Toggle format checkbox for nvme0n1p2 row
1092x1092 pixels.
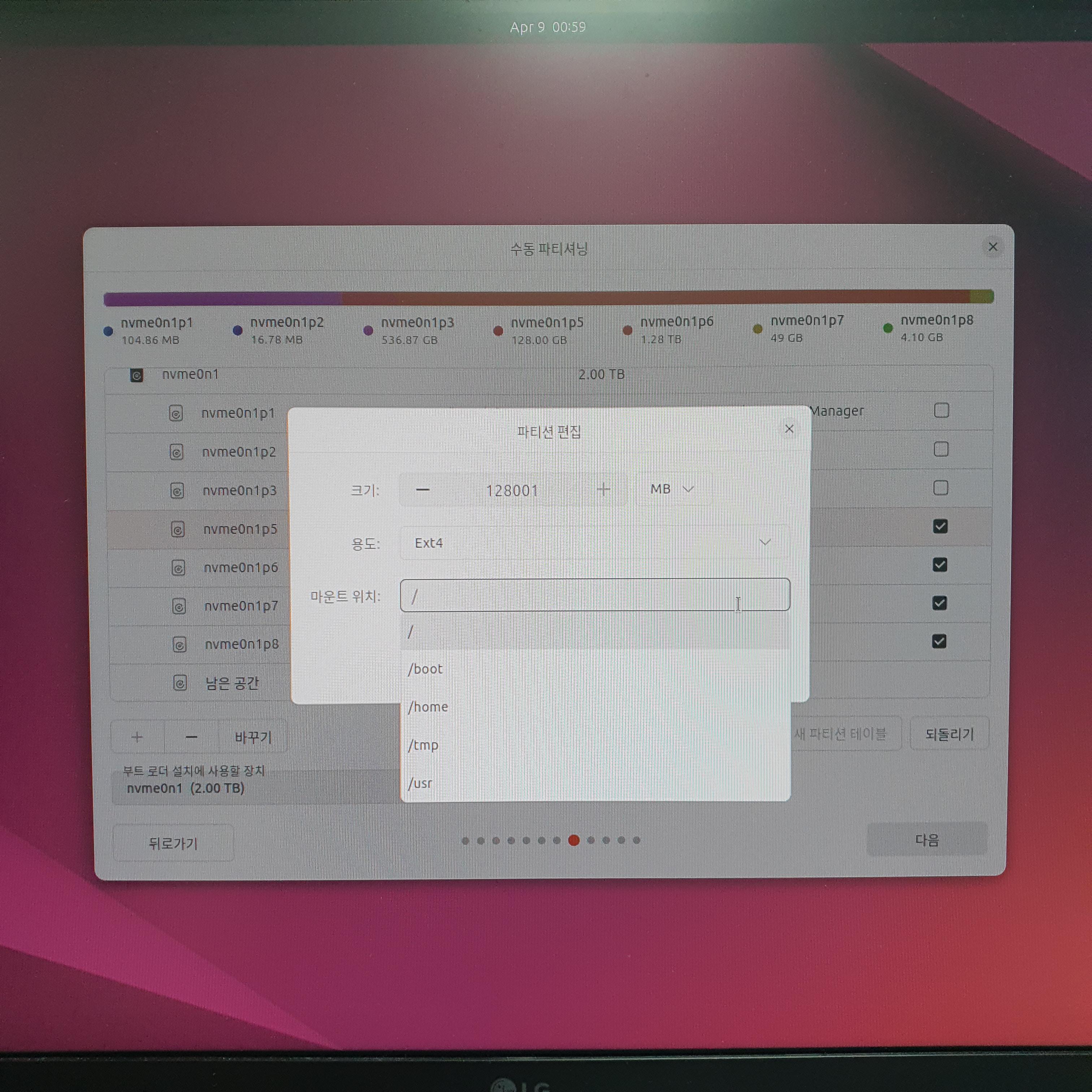point(941,449)
